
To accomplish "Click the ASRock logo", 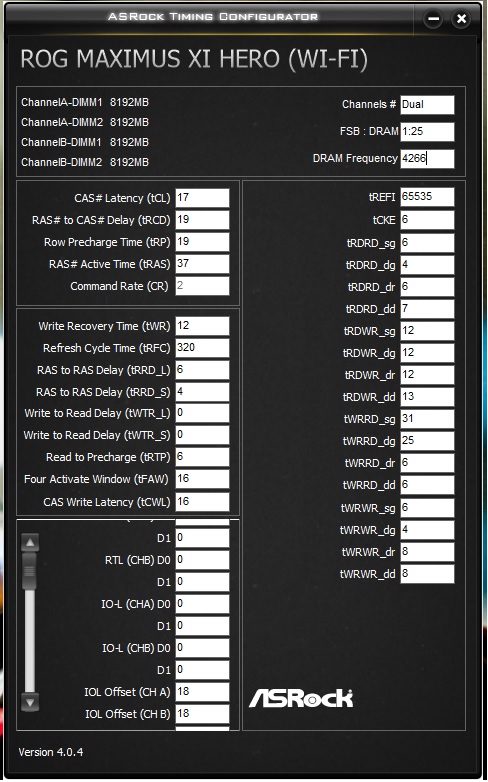I will tap(301, 698).
